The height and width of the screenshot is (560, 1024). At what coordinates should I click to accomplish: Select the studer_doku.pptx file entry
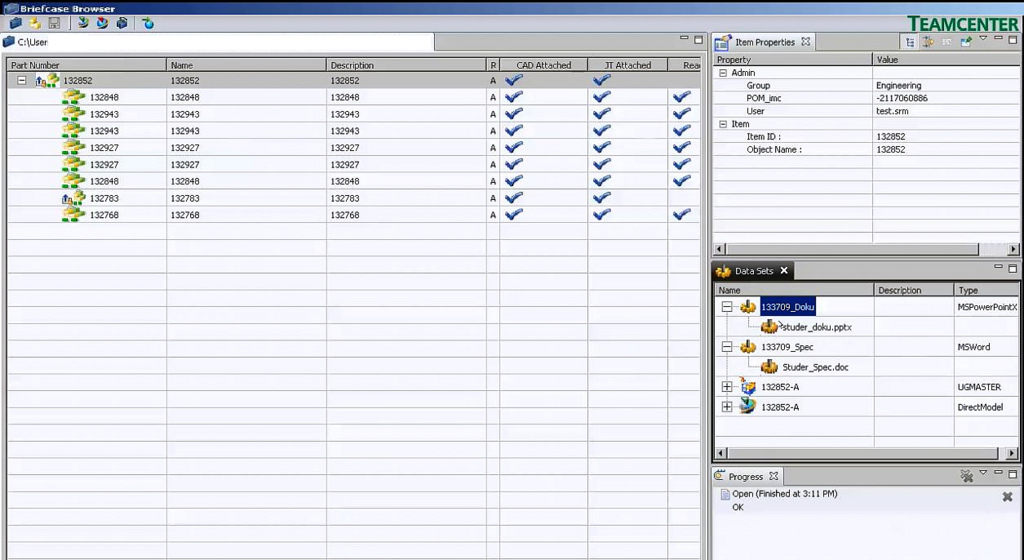tap(816, 327)
